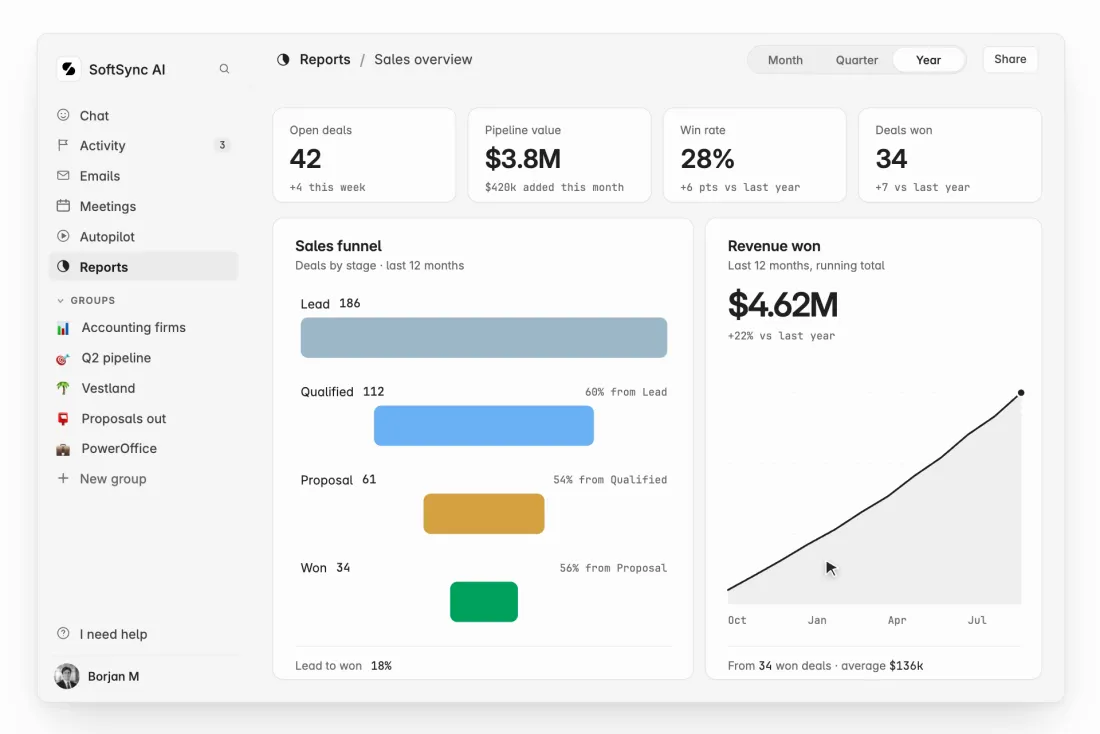Open the Chat page

[144, 115]
